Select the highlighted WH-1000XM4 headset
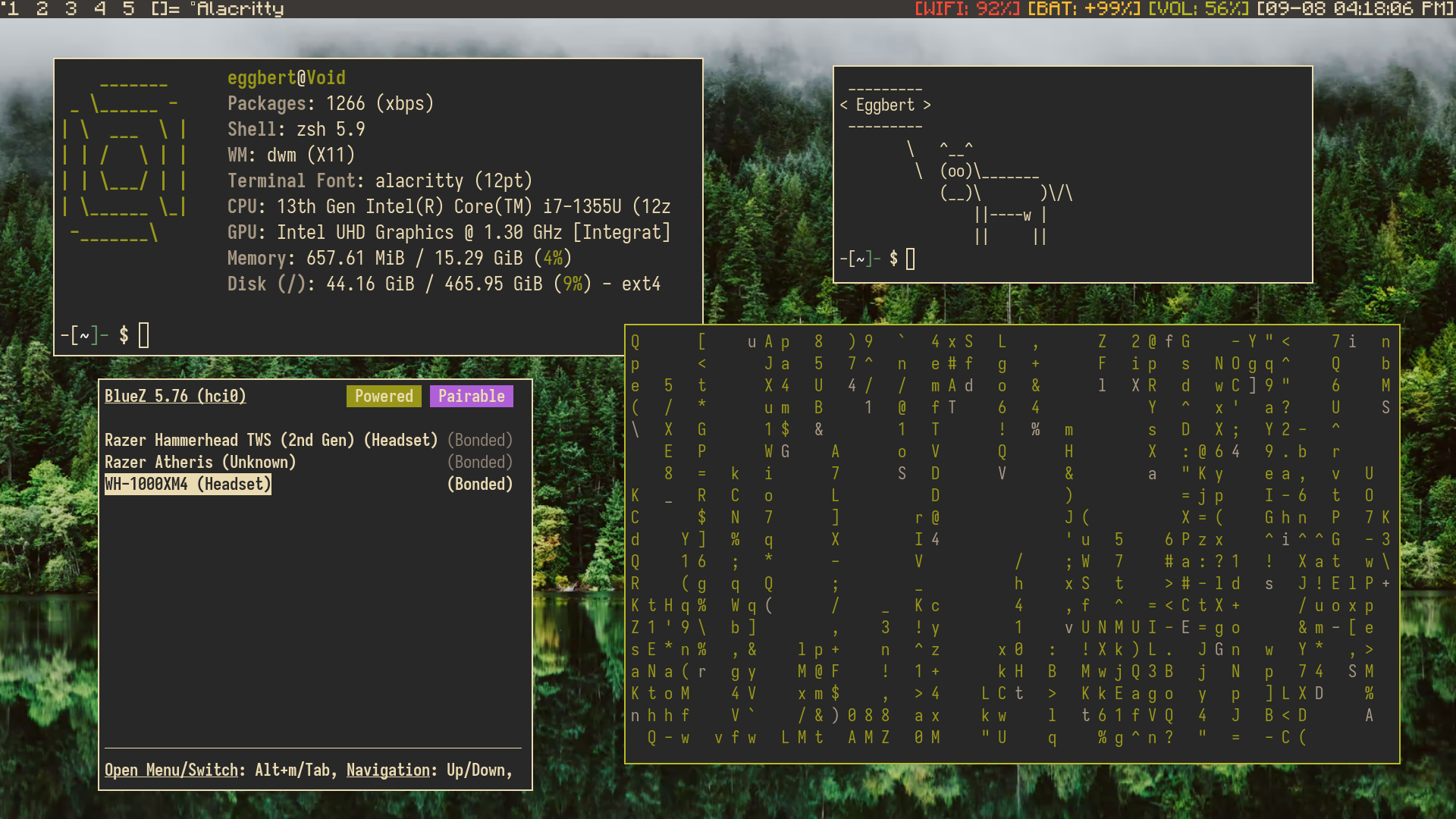This screenshot has width=1456, height=819. coord(187,484)
